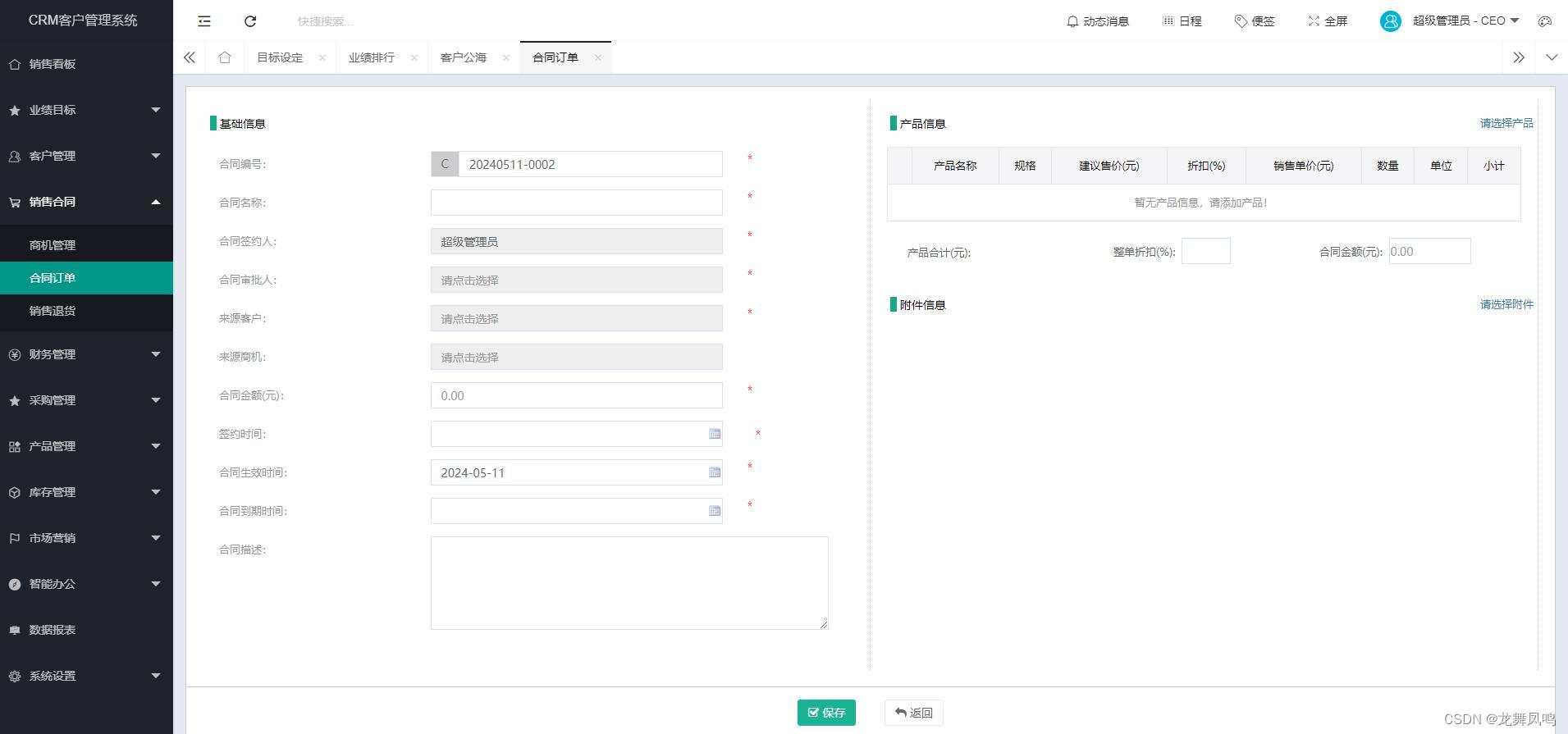Viewport: 1568px width, 734px height.
Task: Click the refresh page icon
Action: tap(250, 21)
